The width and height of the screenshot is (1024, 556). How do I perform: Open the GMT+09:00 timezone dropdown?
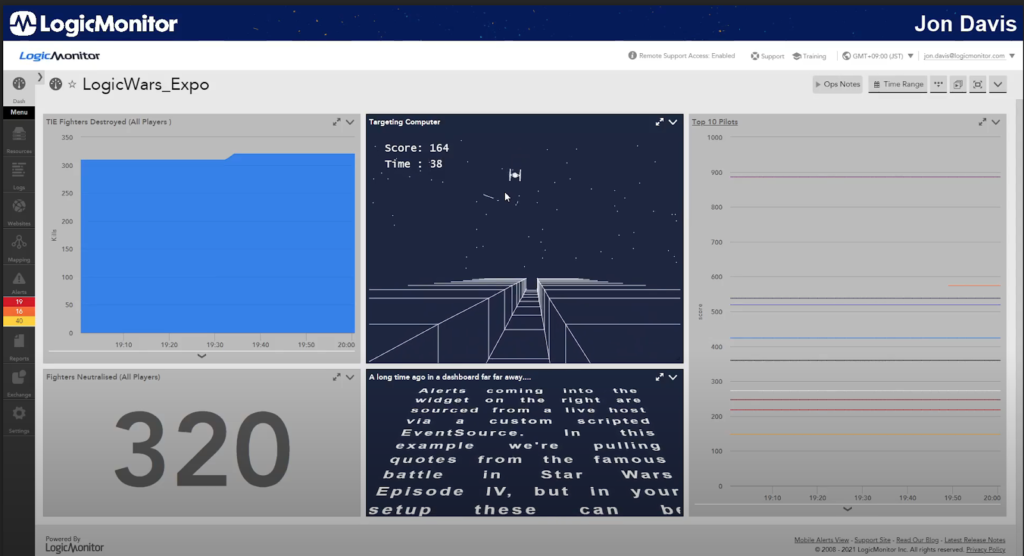click(878, 56)
